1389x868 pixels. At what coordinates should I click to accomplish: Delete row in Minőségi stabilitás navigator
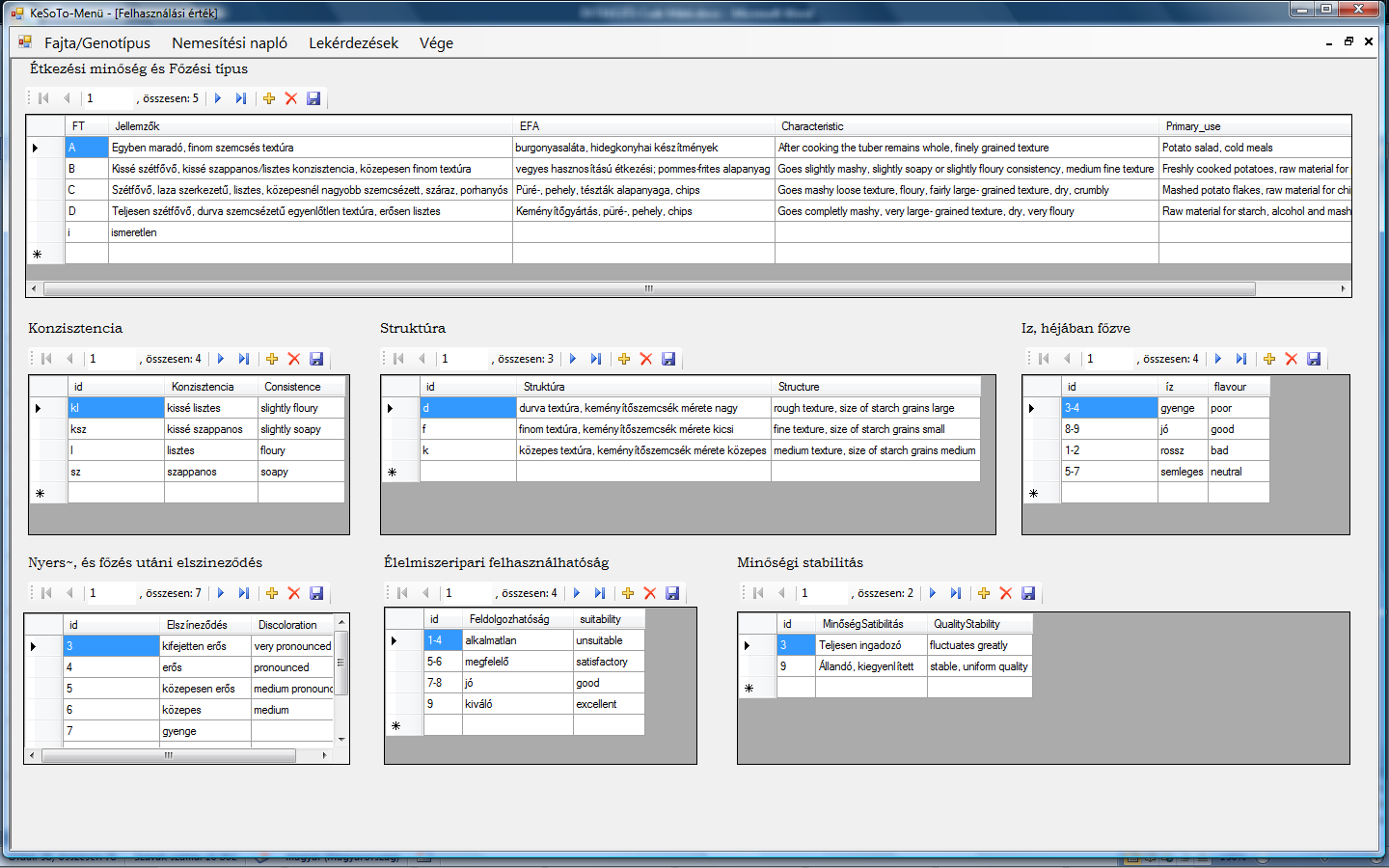tap(1006, 593)
